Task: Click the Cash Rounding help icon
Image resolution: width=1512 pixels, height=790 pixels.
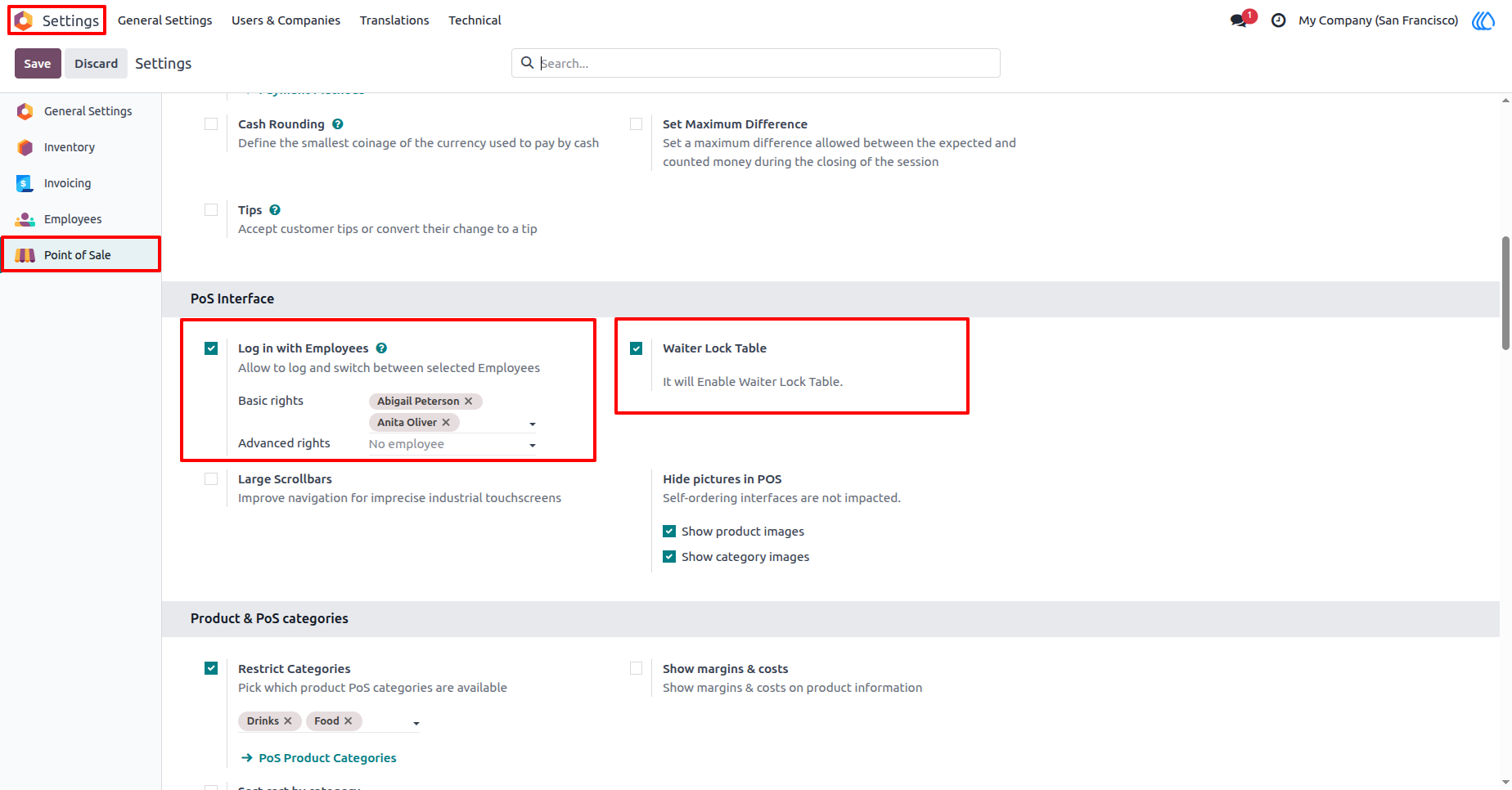Action: pos(338,124)
